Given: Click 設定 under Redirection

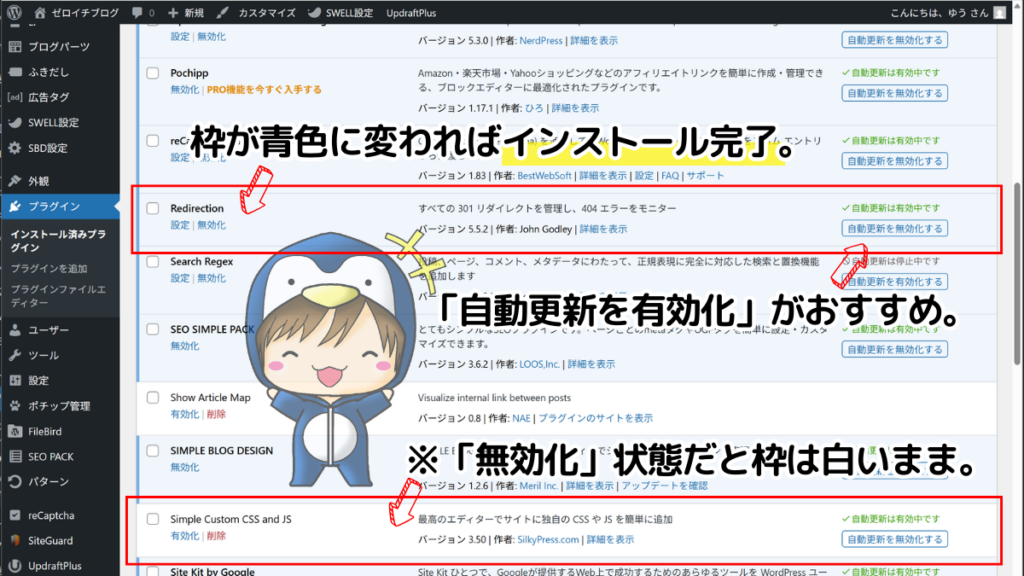Looking at the screenshot, I should click(180, 225).
